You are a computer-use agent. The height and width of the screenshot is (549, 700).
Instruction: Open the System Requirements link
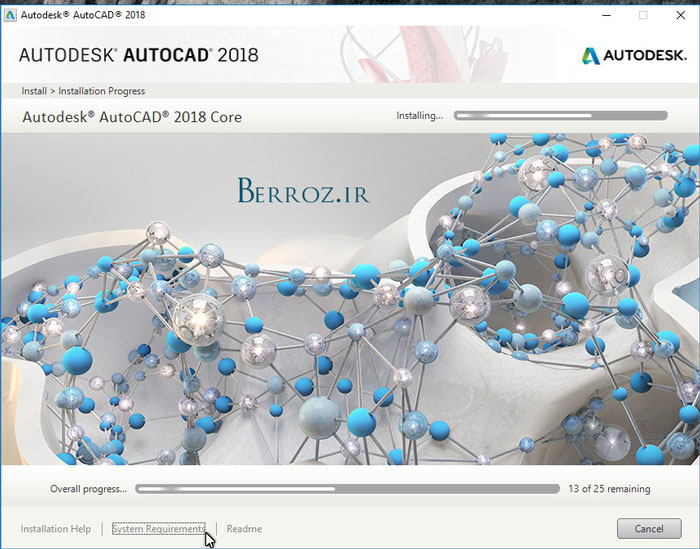158,528
